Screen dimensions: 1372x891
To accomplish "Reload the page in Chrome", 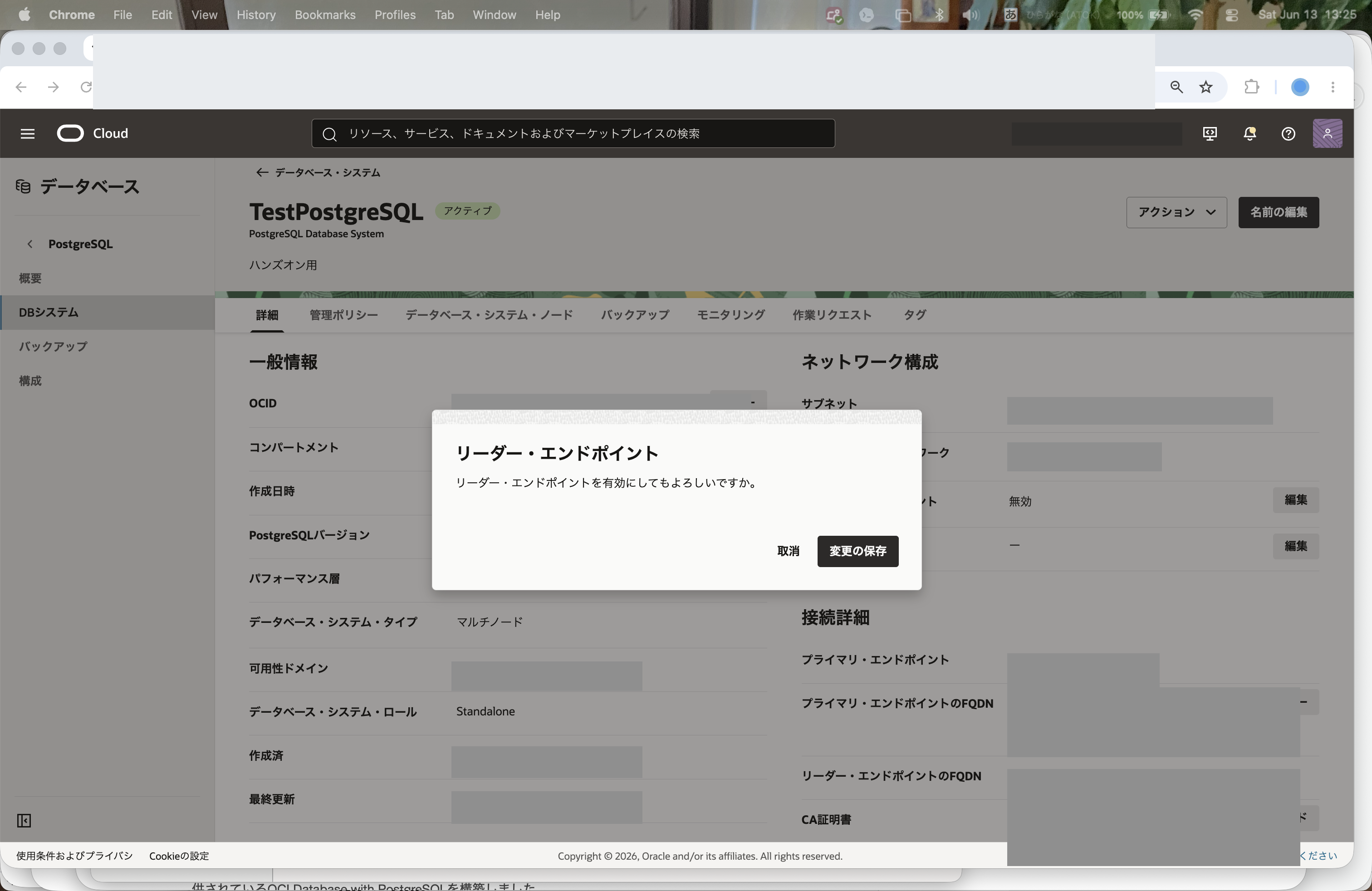I will (86, 87).
